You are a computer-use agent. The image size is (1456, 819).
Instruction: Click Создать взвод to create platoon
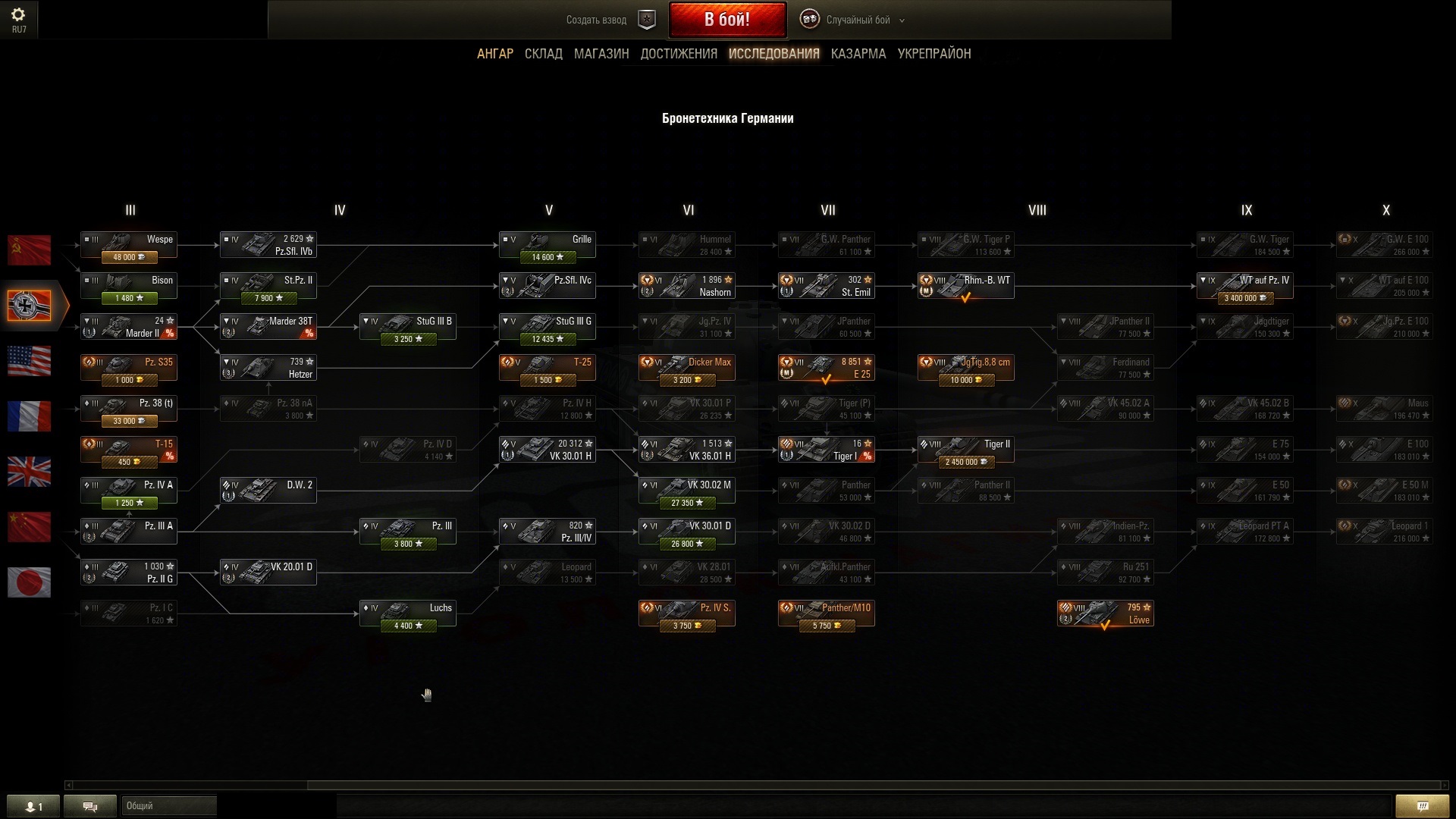596,20
